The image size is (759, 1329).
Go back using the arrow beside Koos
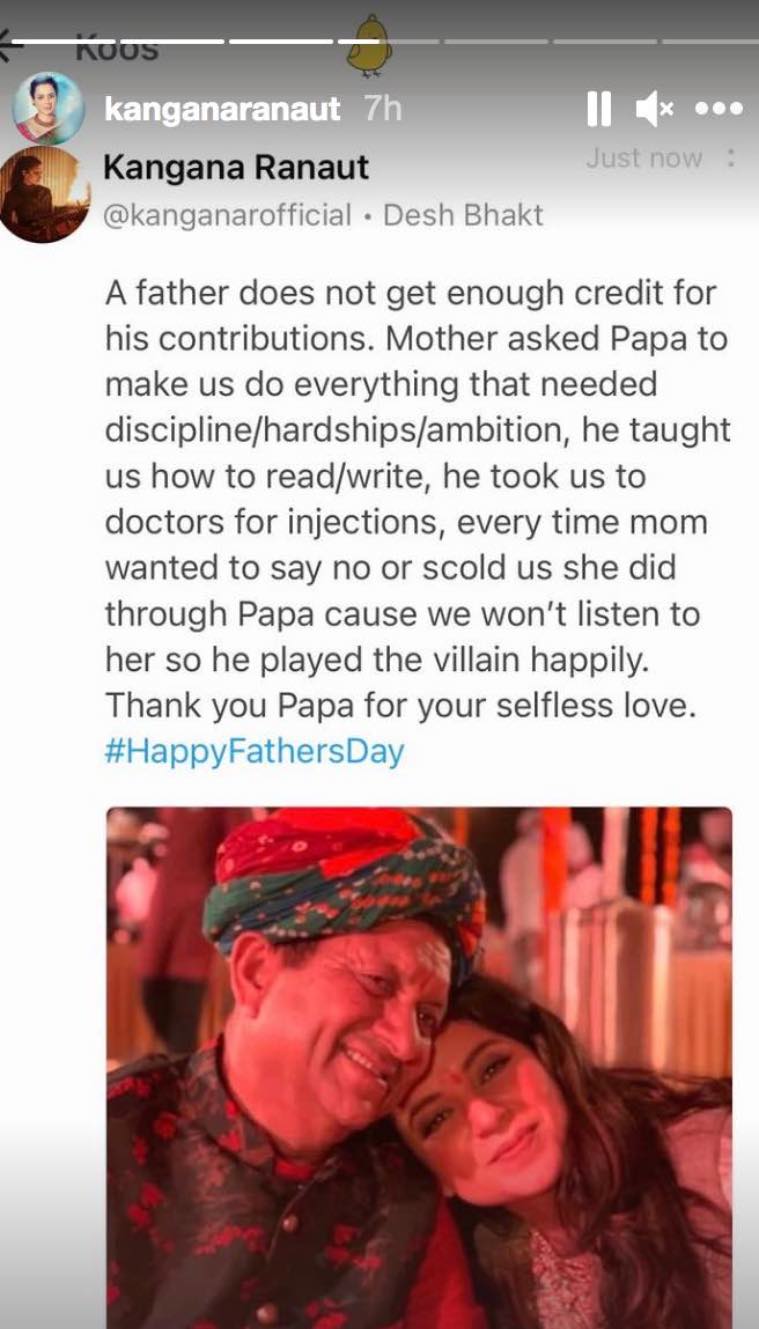(12, 46)
